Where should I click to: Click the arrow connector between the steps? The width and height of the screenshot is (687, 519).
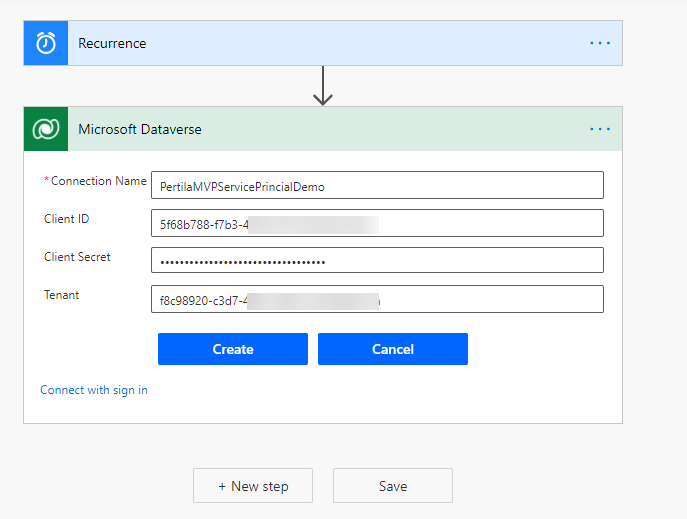coord(322,86)
